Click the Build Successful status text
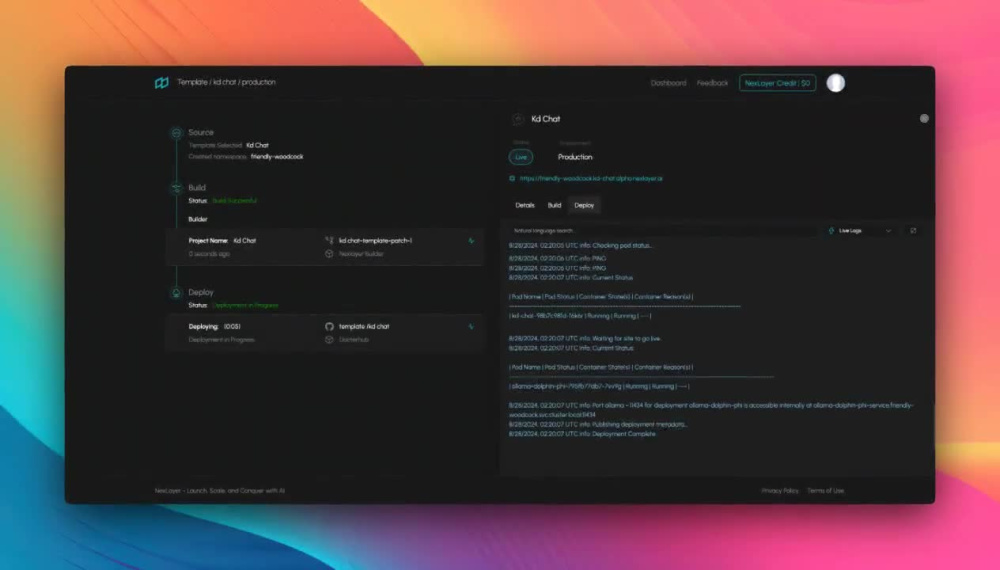This screenshot has width=1000, height=570. coord(234,201)
